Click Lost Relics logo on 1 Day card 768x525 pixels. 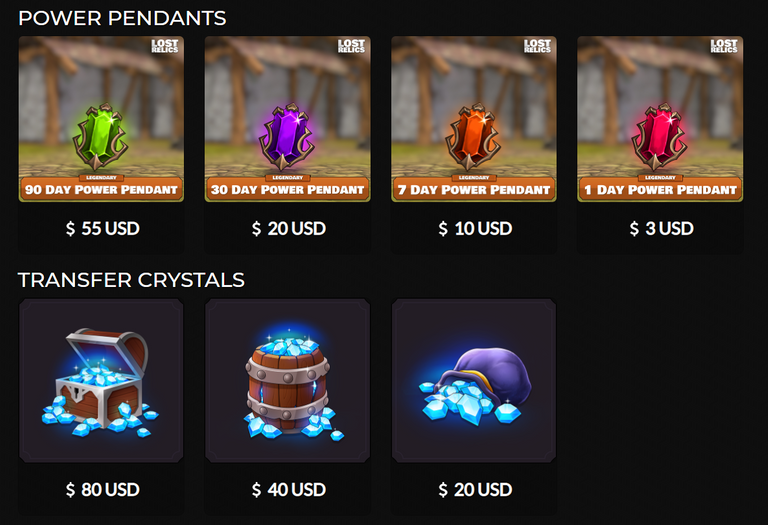coord(724,46)
